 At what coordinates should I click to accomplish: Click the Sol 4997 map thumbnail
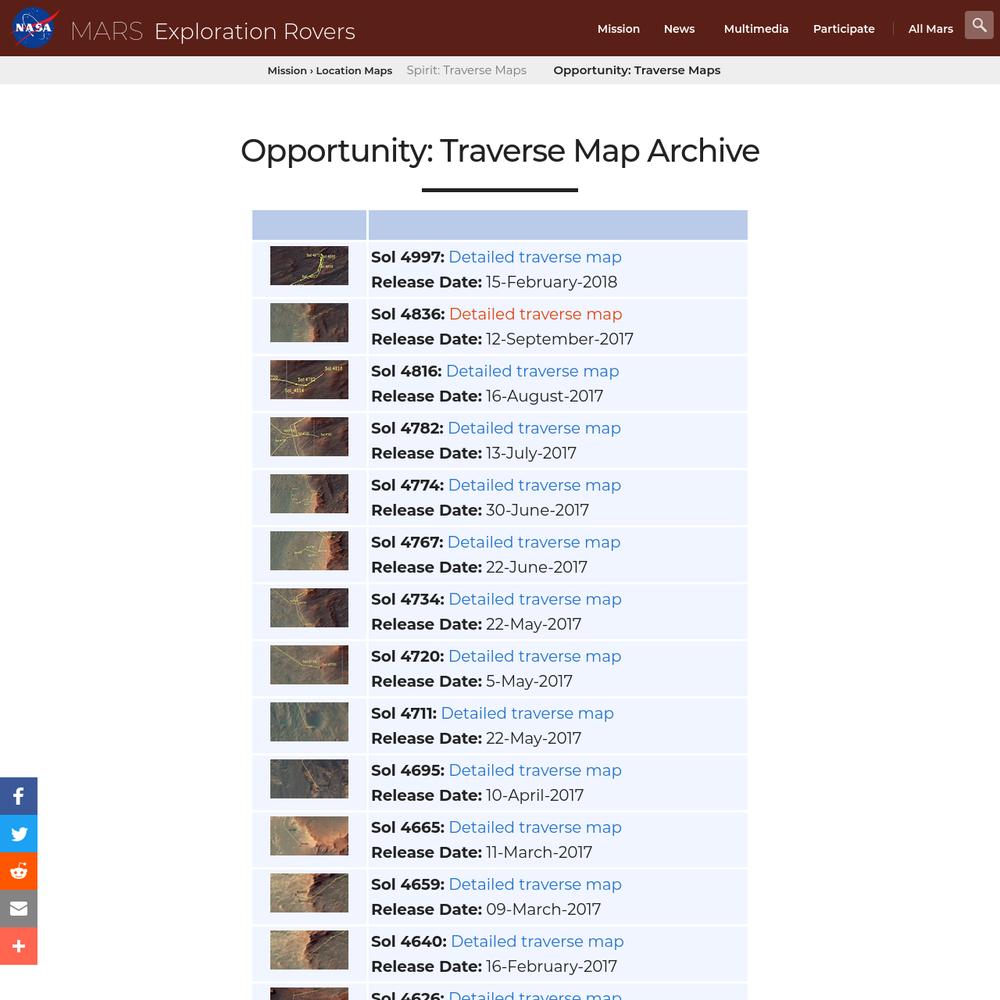pos(309,265)
